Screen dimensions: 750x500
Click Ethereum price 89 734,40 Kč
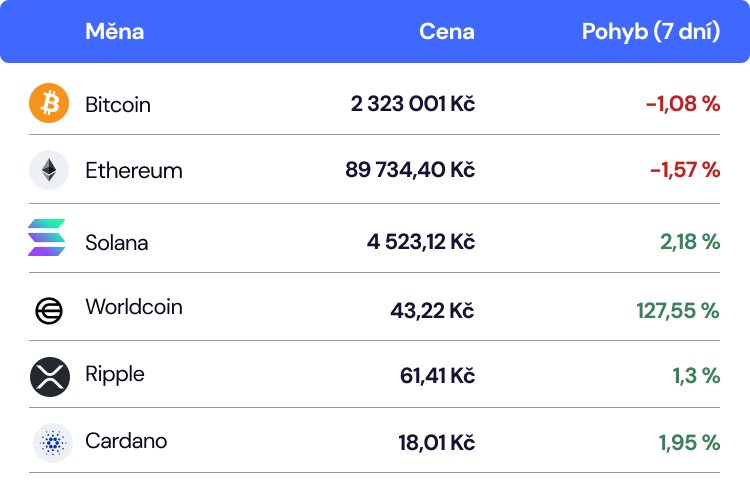(410, 170)
